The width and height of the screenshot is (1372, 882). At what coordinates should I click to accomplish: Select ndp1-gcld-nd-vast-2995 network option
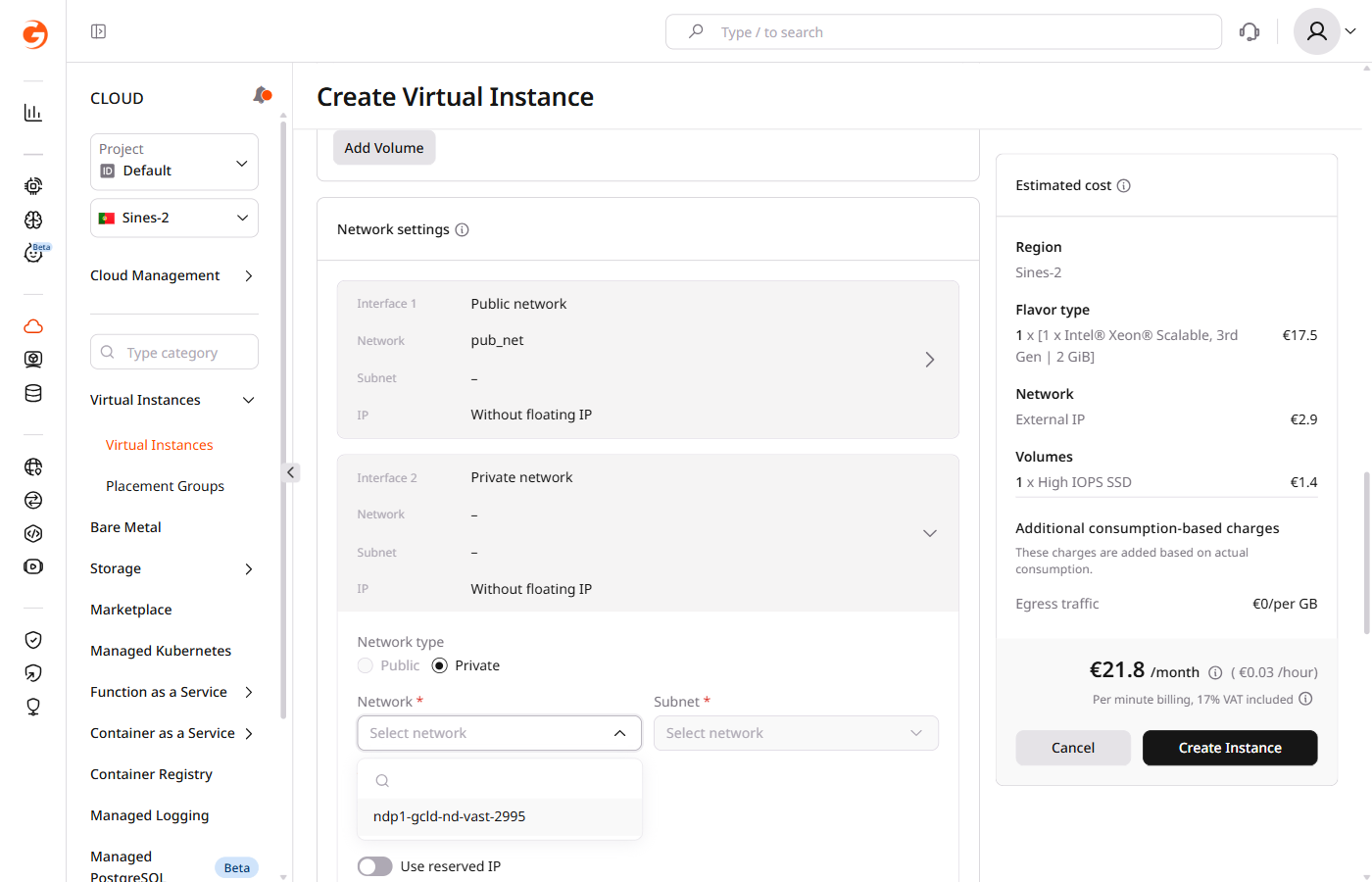coord(500,816)
